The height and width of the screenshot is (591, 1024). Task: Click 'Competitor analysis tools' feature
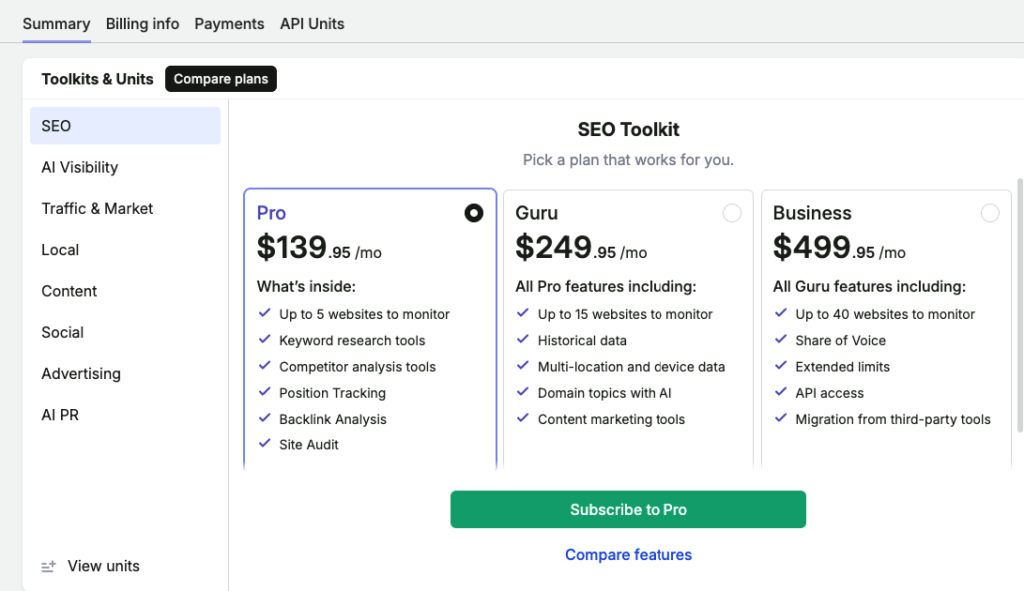tap(357, 367)
